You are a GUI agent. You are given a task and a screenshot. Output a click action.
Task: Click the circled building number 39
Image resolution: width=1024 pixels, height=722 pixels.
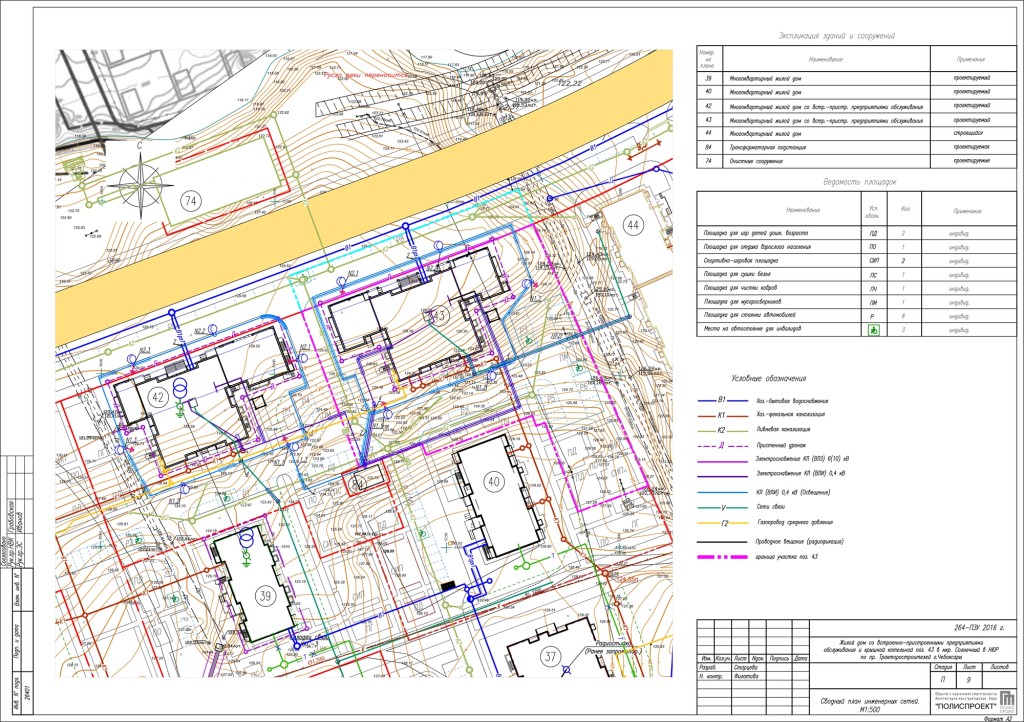[x=265, y=595]
